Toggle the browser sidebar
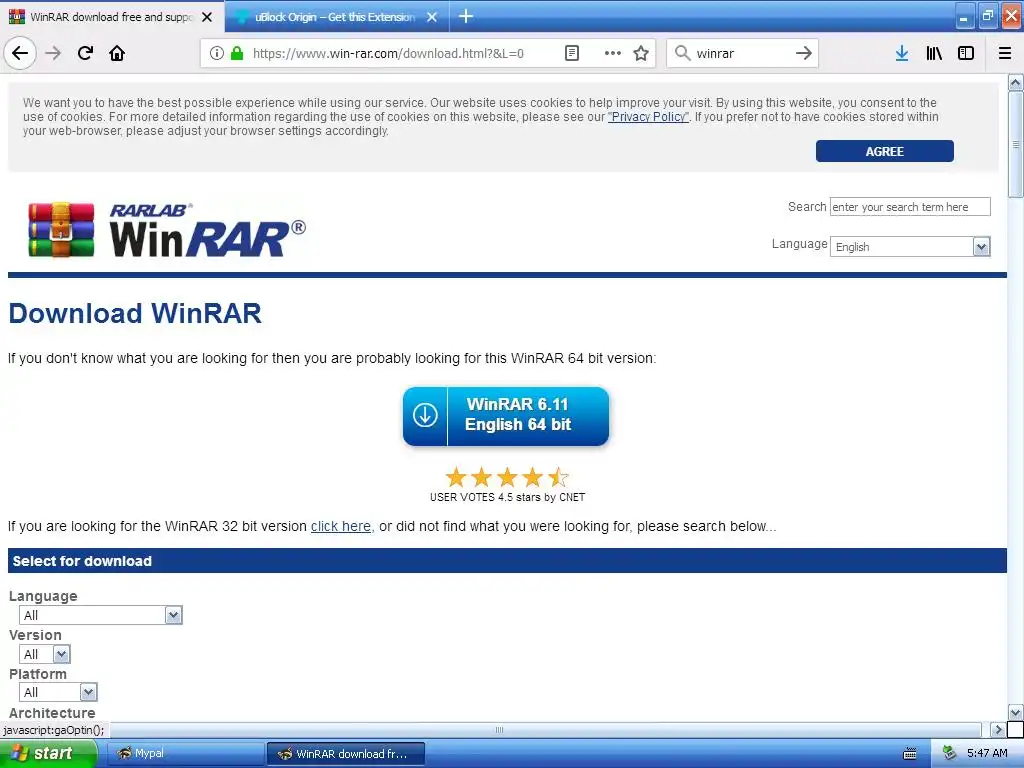The height and width of the screenshot is (768, 1024). (x=966, y=53)
